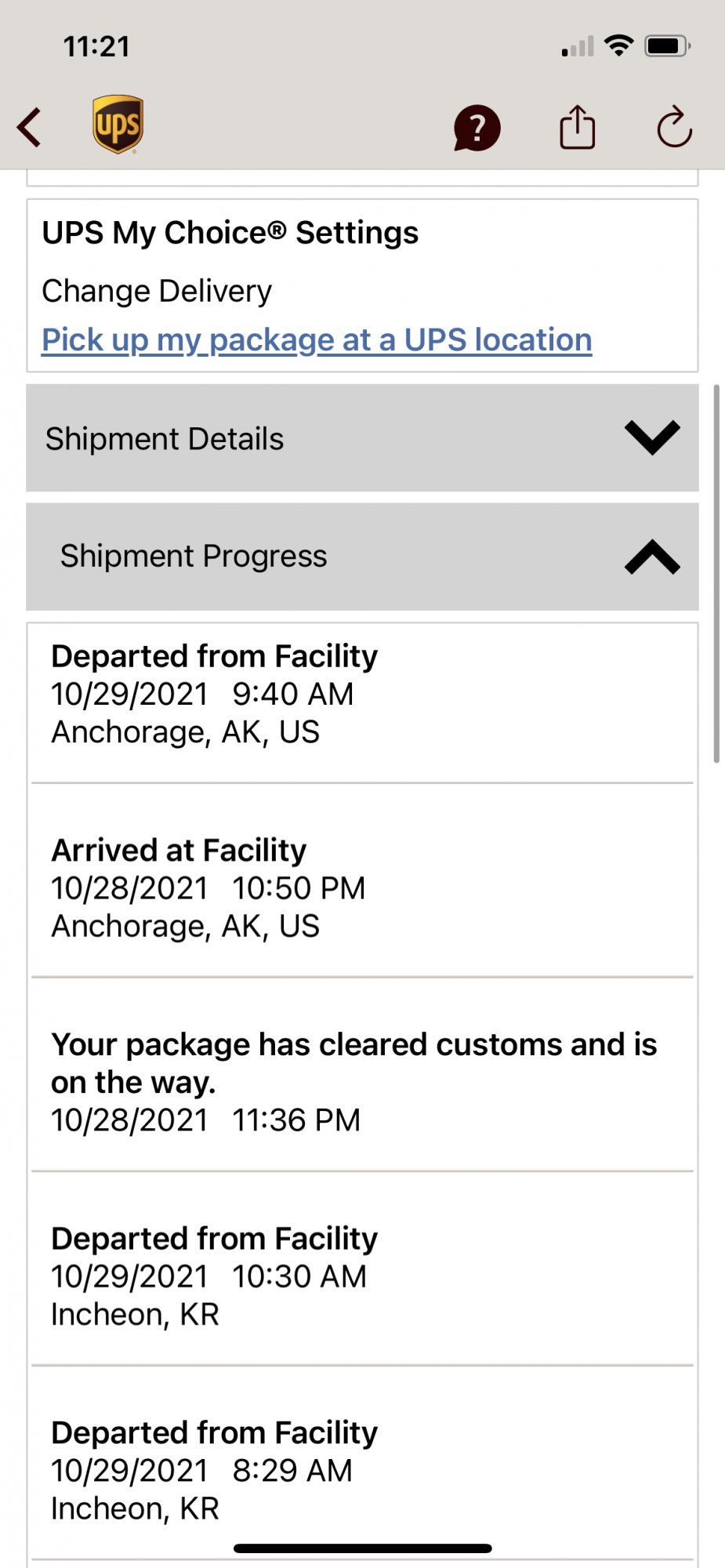The width and height of the screenshot is (725, 1568).
Task: Open the help question mark icon
Action: (477, 128)
